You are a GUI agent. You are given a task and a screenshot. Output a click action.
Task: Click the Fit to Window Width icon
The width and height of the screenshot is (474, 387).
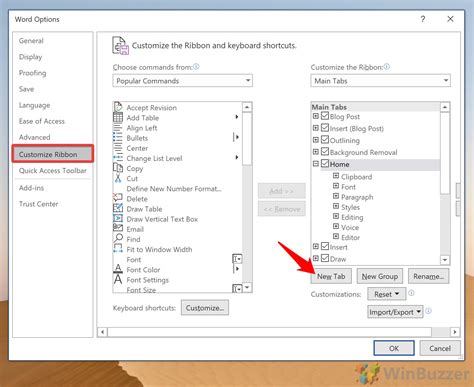118,248
